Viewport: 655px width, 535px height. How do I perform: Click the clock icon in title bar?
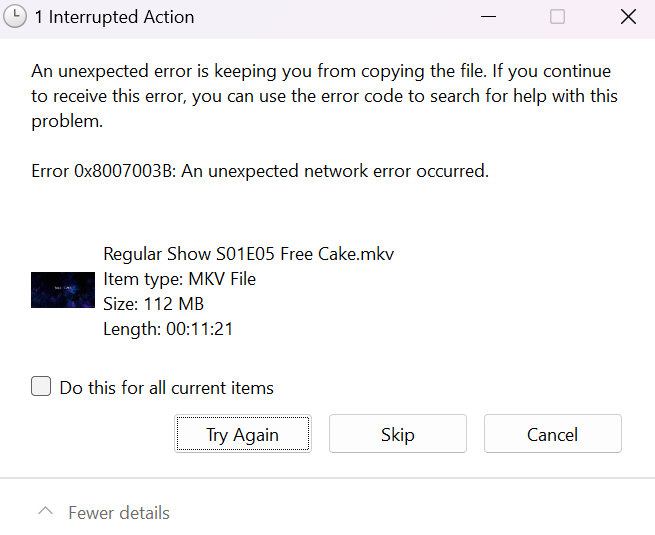tap(17, 17)
